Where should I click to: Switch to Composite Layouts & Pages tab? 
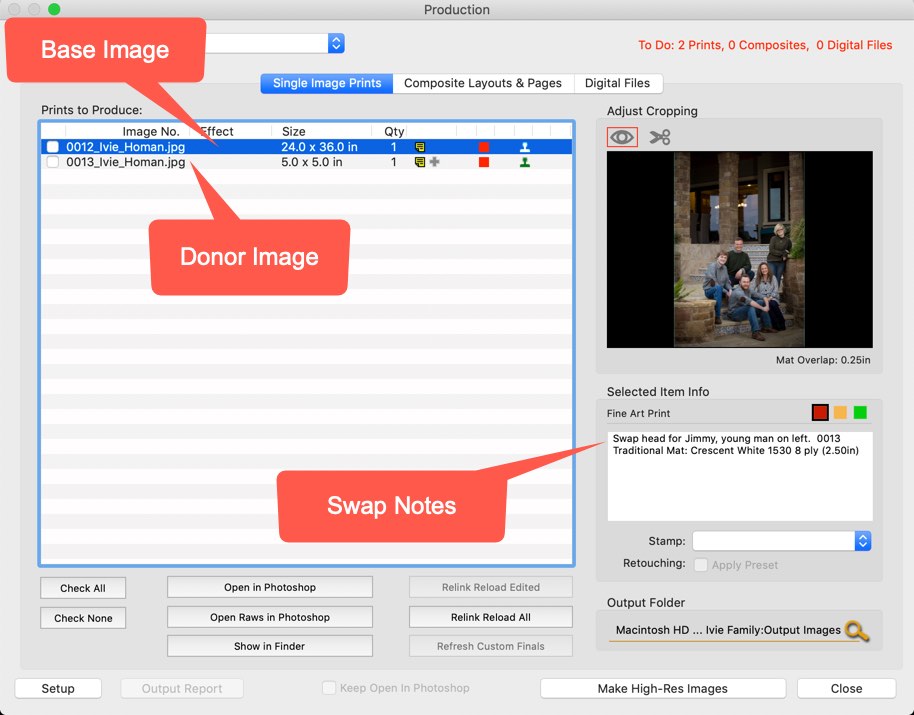482,83
